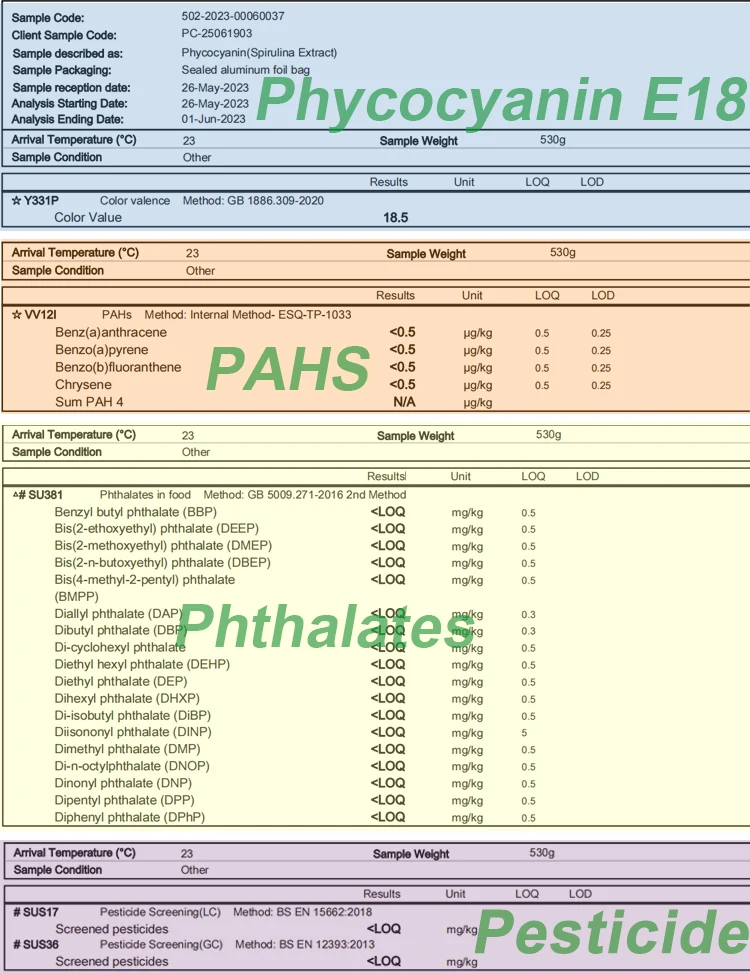
Task: Click the star symbol beside Y331P
Action: pyautogui.click(x=16, y=201)
